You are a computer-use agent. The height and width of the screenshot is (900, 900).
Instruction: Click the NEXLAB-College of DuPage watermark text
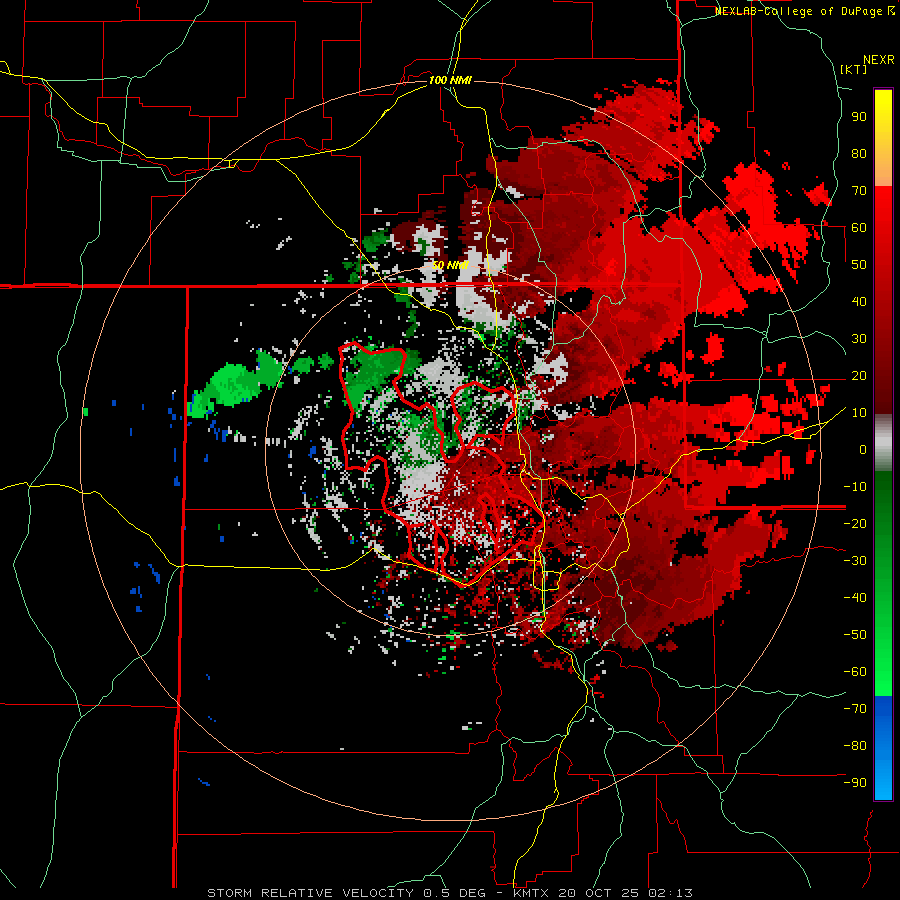click(804, 11)
